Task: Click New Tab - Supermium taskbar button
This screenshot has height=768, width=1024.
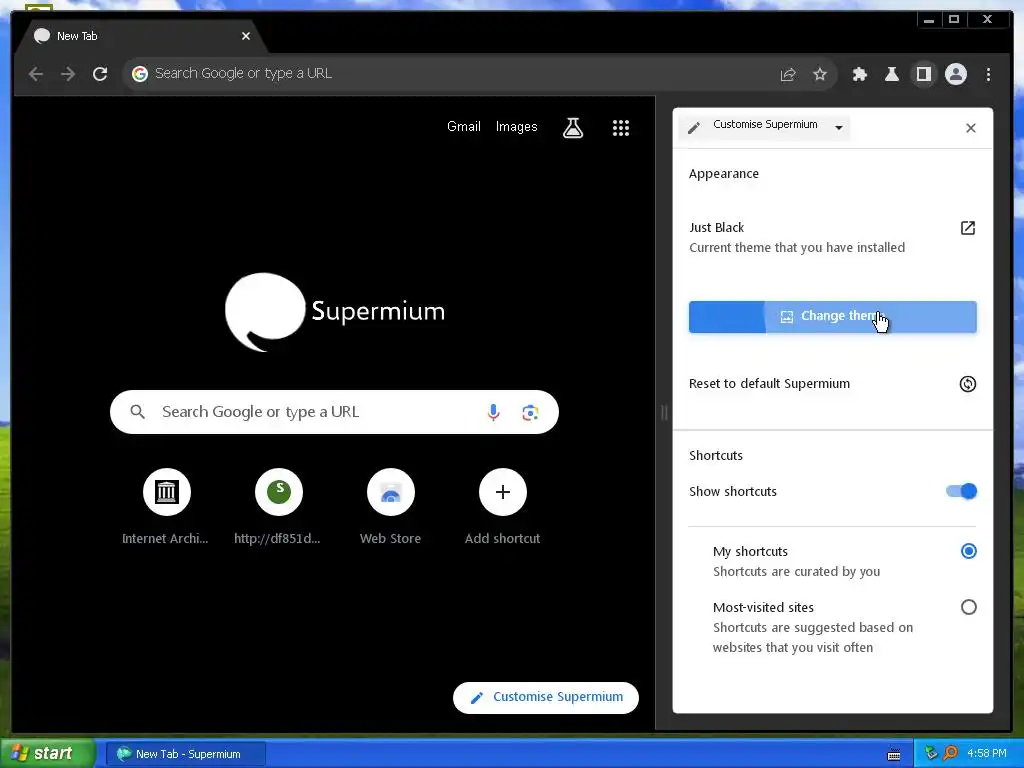Action: pyautogui.click(x=186, y=754)
